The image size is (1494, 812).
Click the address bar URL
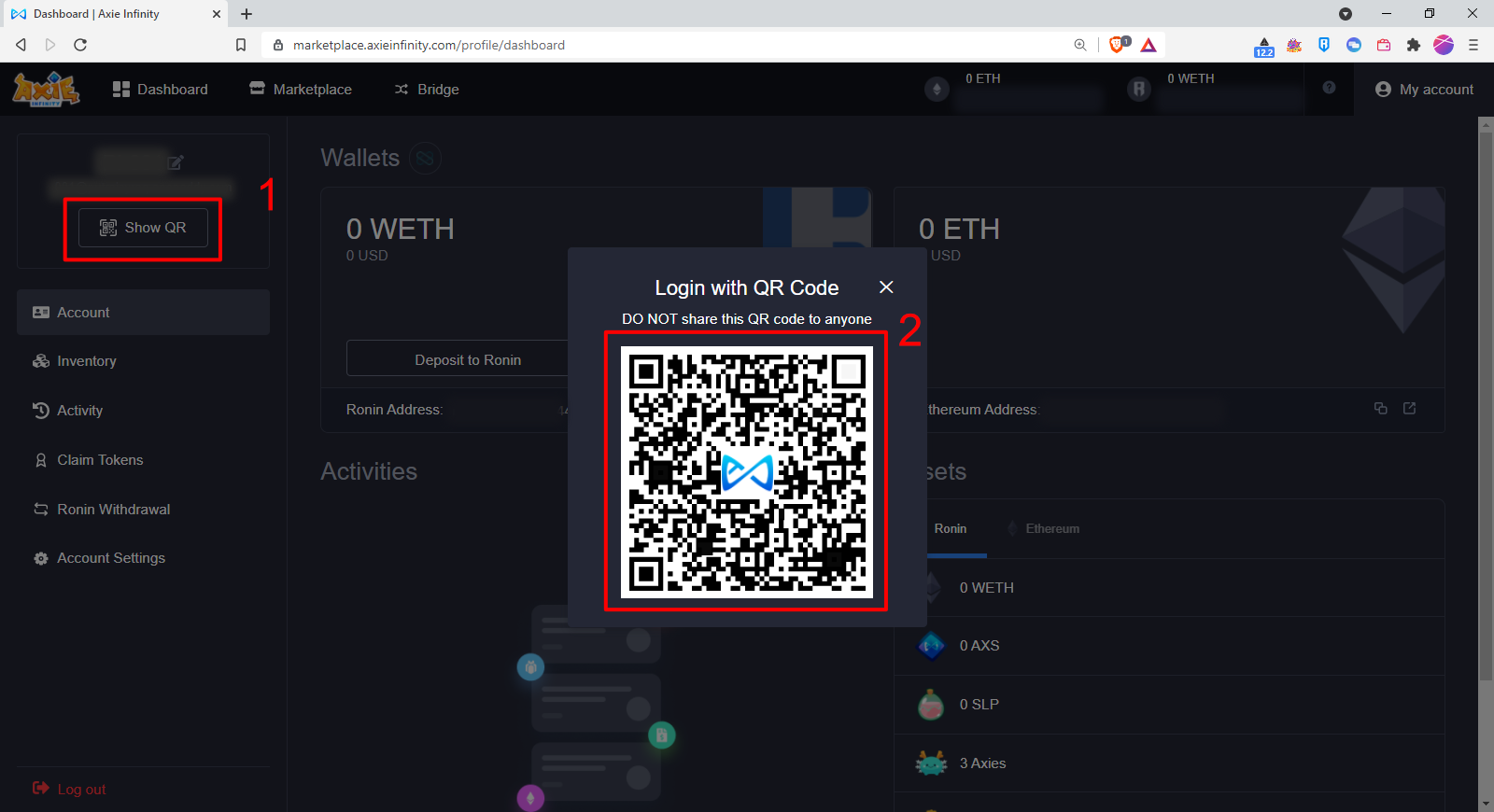pyautogui.click(x=429, y=45)
